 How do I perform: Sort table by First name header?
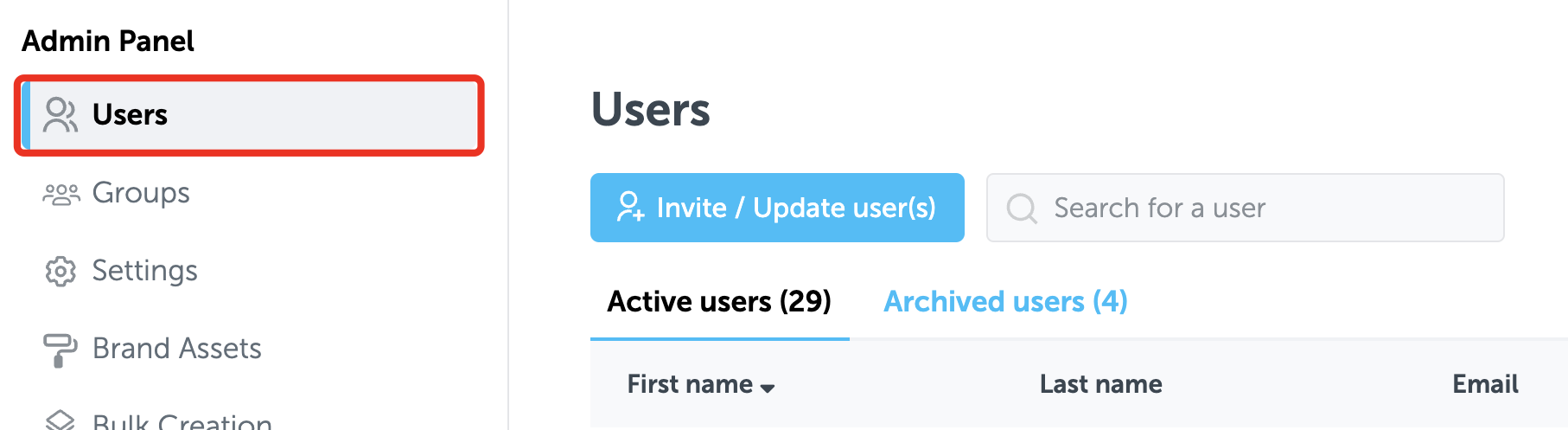point(690,384)
